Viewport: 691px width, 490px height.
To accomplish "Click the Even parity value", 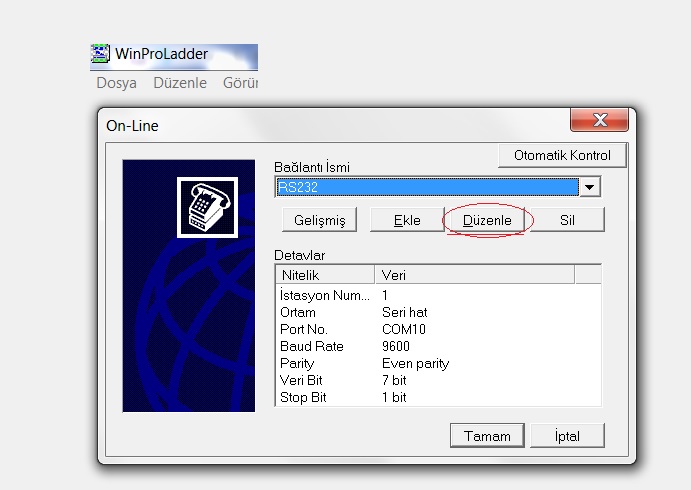I will (416, 364).
